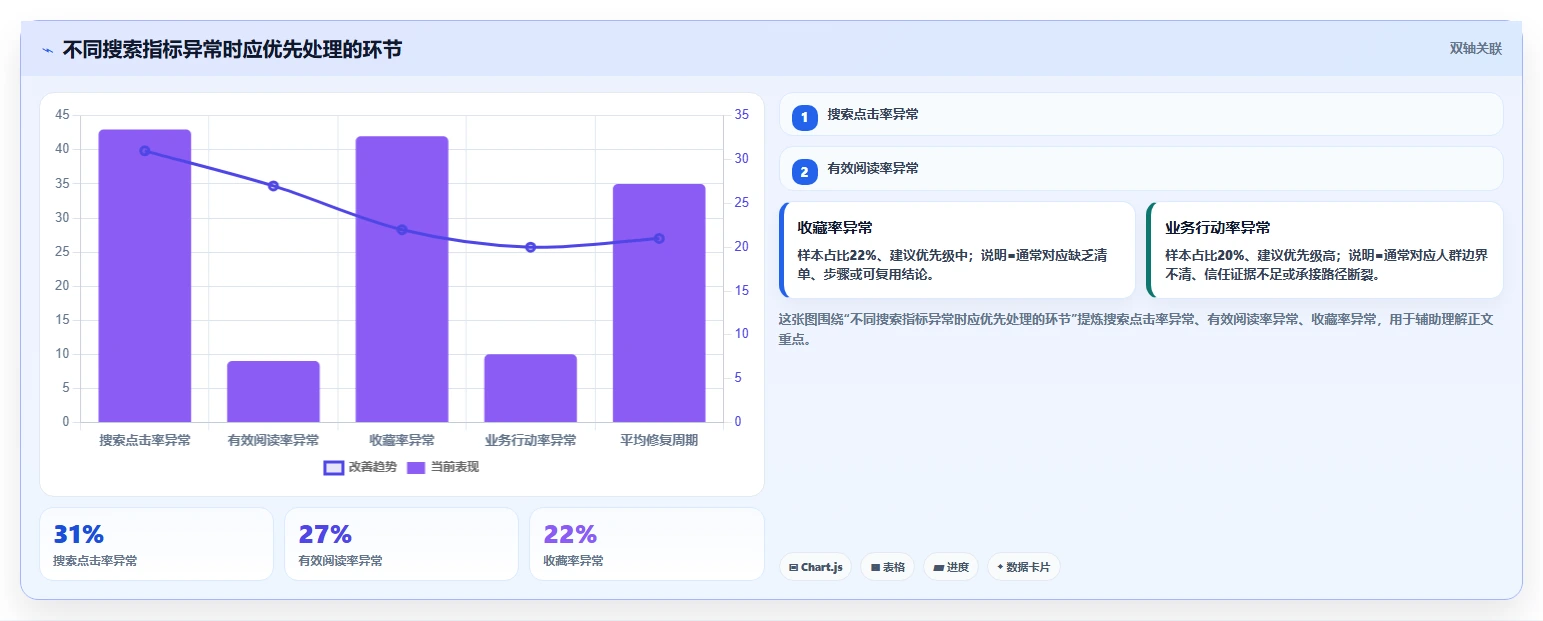Click the number 1 badge icon
The image size is (1543, 621).
coord(804,117)
